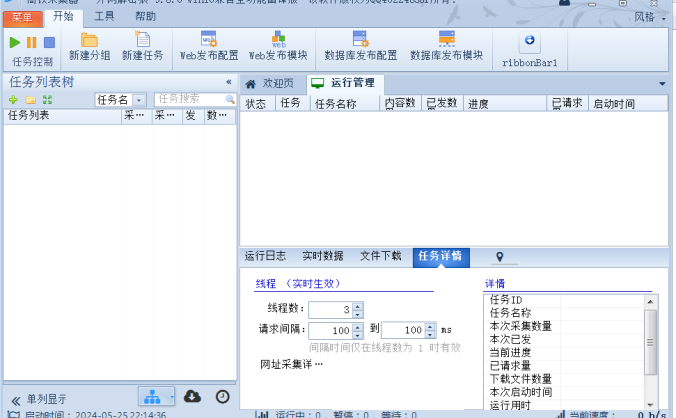Open the Web发布模块 icon

[279, 47]
